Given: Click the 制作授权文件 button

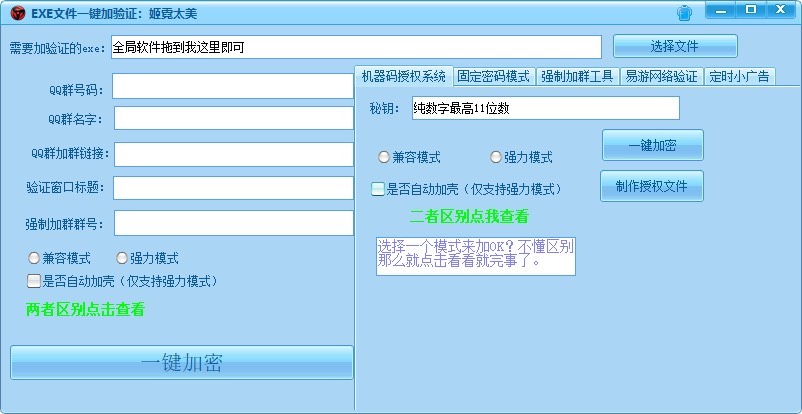Looking at the screenshot, I should click(652, 186).
